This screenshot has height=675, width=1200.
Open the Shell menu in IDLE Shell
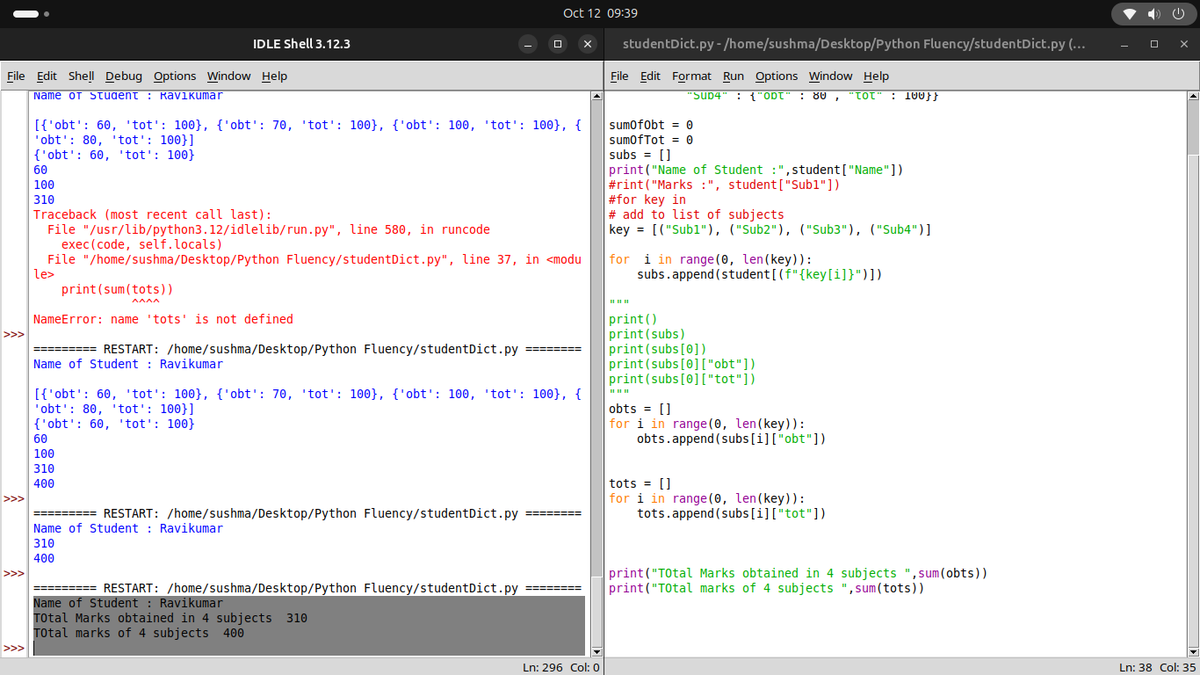[x=80, y=76]
